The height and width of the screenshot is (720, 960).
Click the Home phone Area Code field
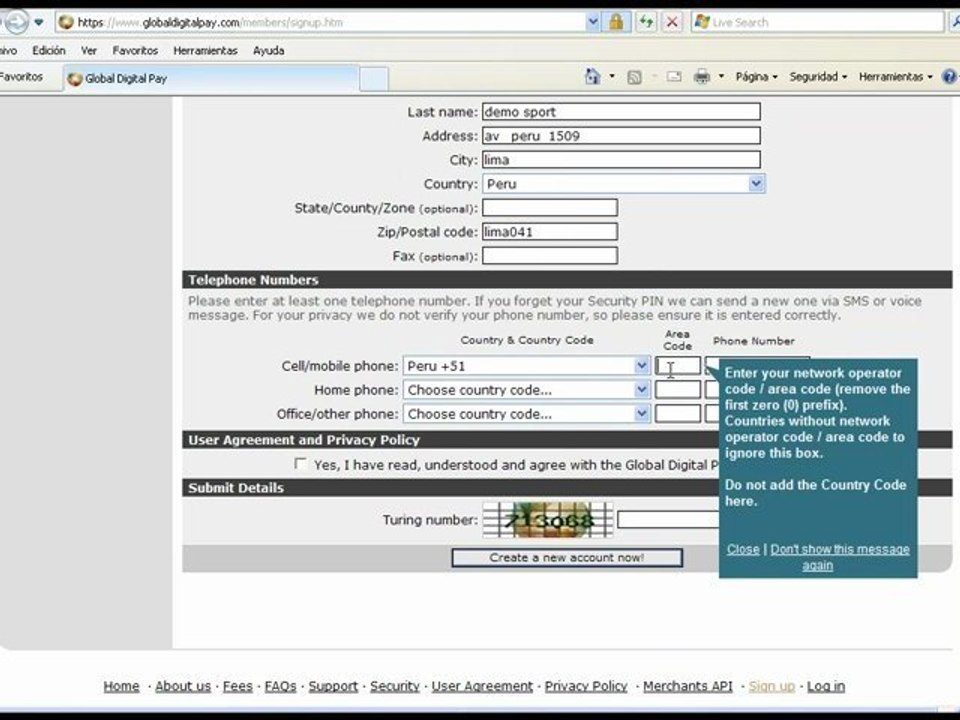[x=678, y=390]
